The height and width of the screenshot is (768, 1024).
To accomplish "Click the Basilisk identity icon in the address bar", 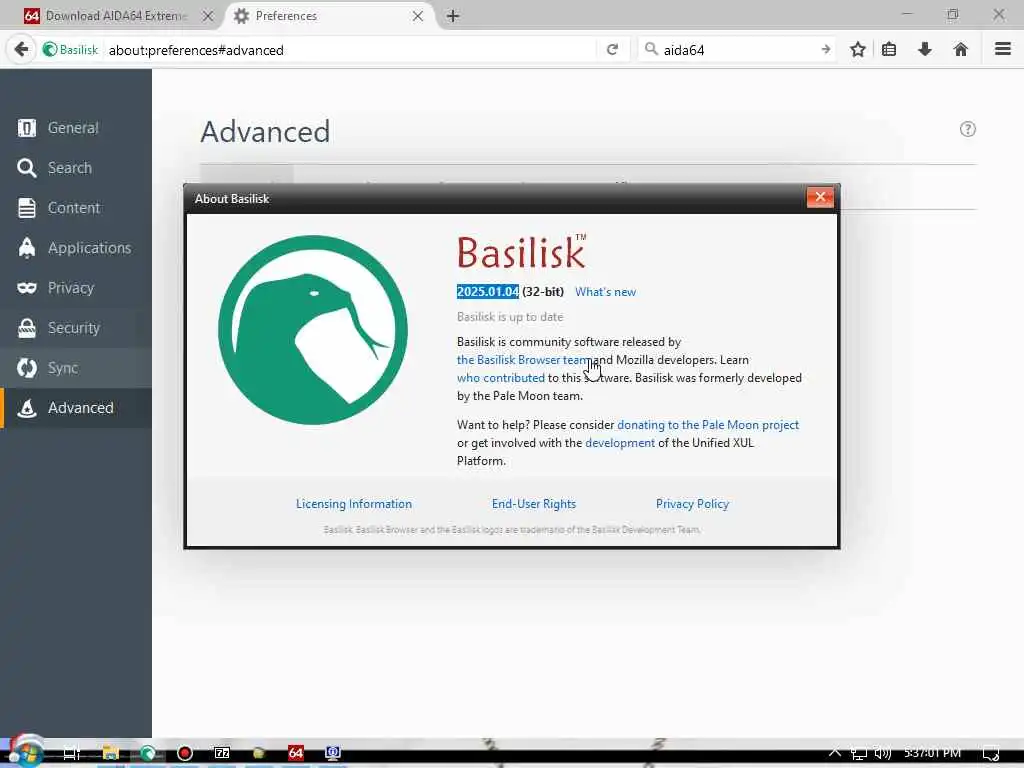I will pyautogui.click(x=70, y=50).
